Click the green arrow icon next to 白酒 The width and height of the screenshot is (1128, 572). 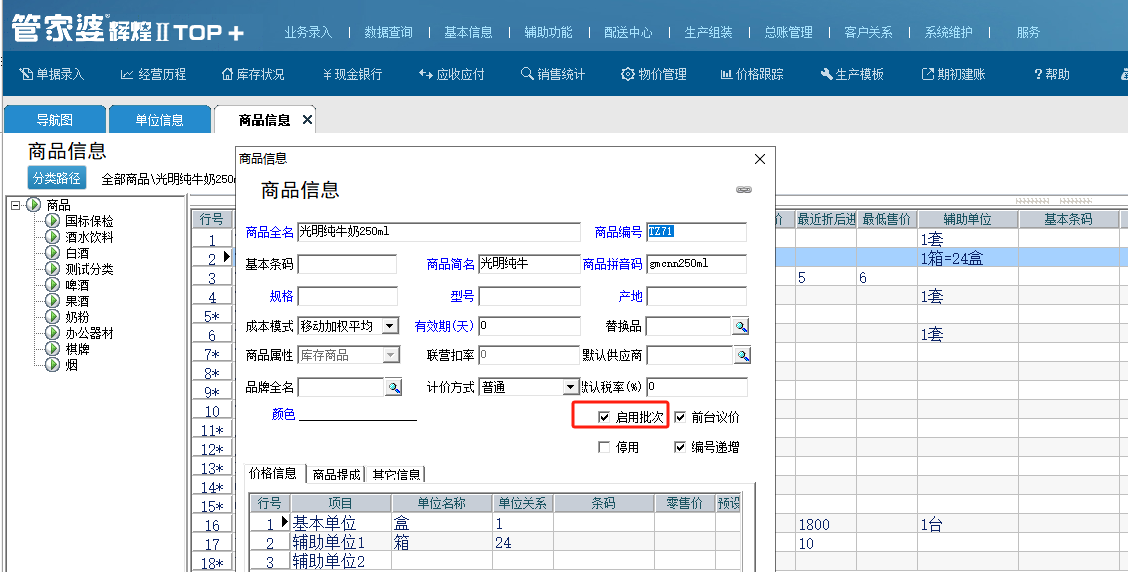pos(53,253)
